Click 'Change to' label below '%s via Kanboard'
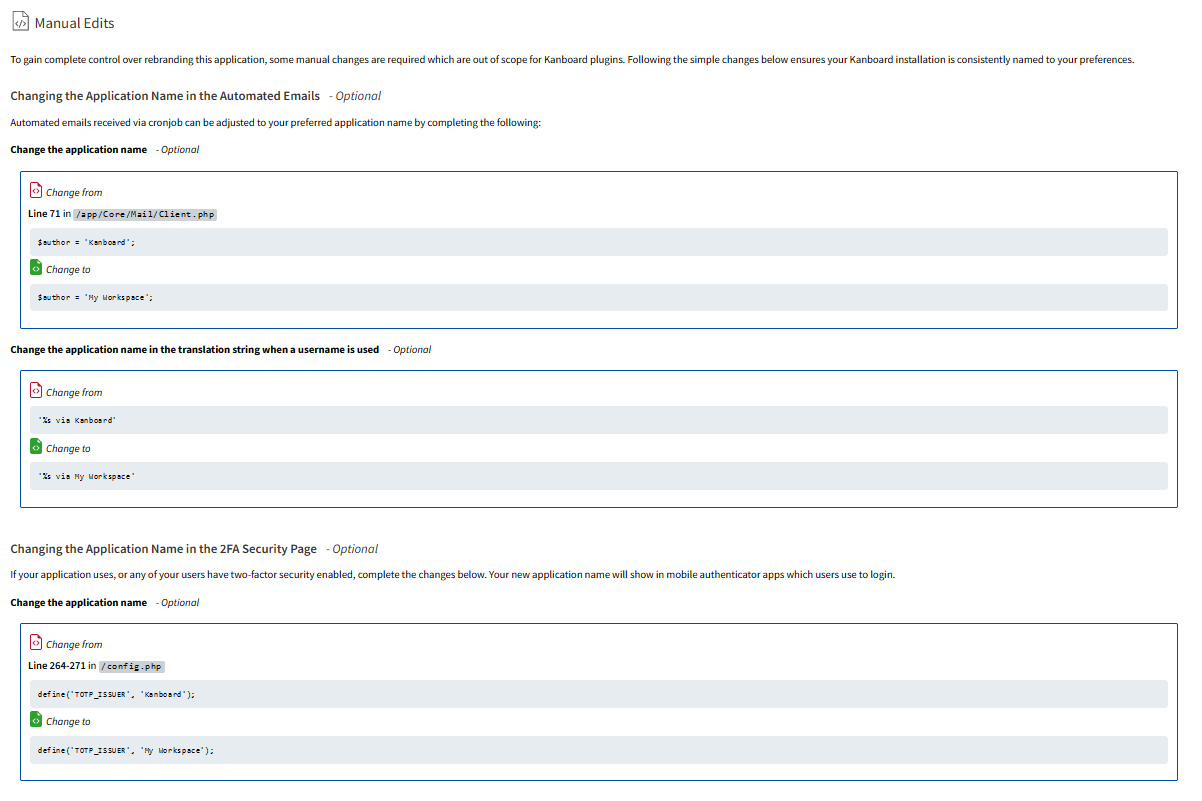Screen dimensions: 1202x801 point(68,449)
